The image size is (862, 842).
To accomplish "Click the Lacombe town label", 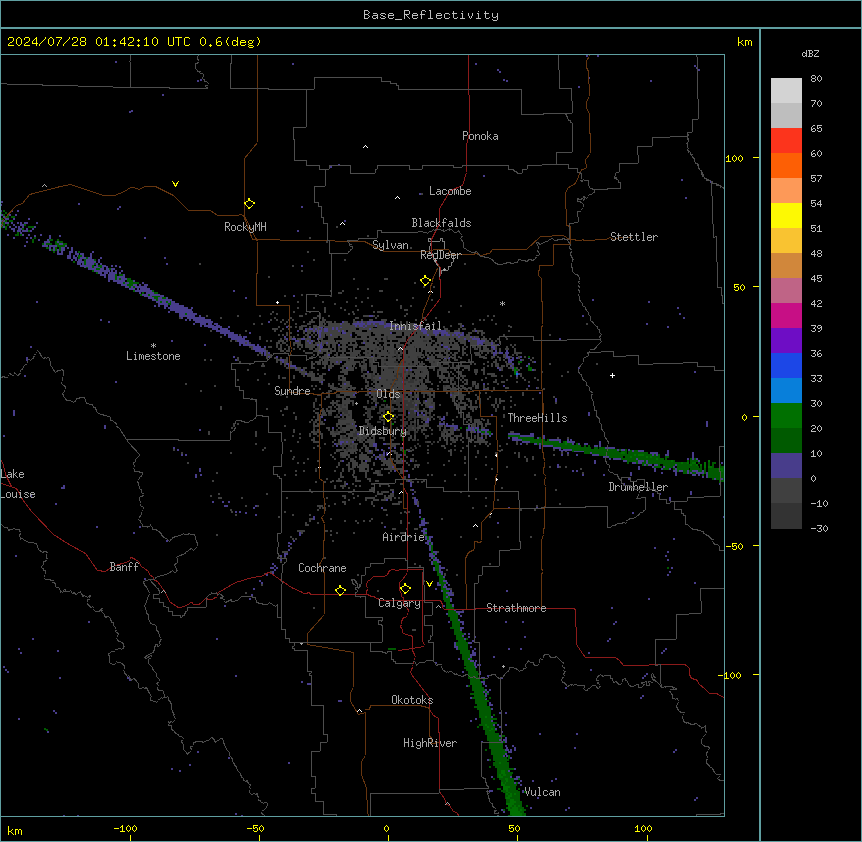I will (x=450, y=191).
